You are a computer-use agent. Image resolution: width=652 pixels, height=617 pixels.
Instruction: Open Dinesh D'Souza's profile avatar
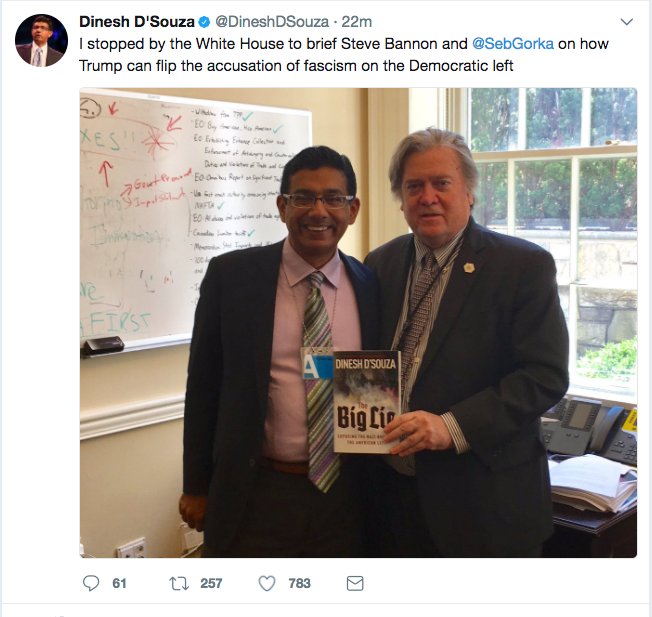click(41, 40)
